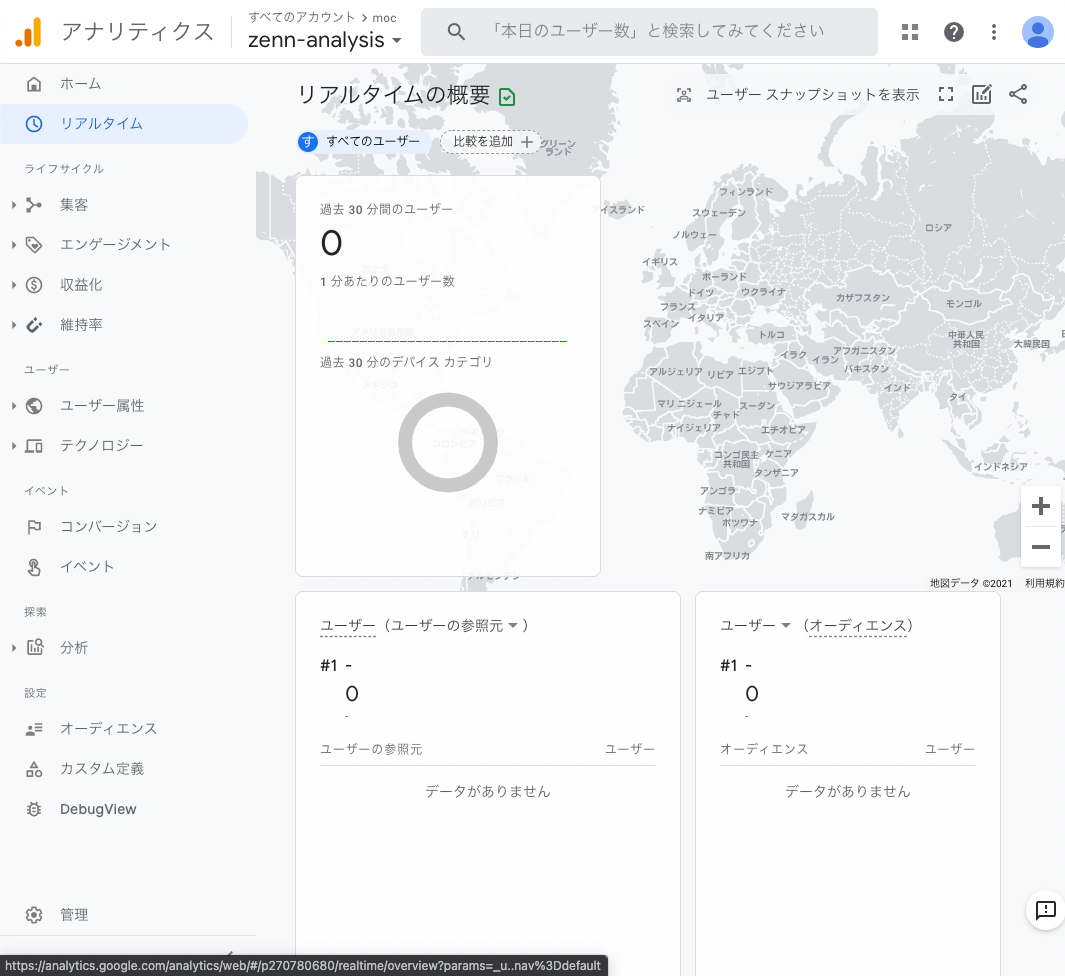Expand the ユーザー属性 section arrow
The height and width of the screenshot is (976, 1065).
click(14, 405)
